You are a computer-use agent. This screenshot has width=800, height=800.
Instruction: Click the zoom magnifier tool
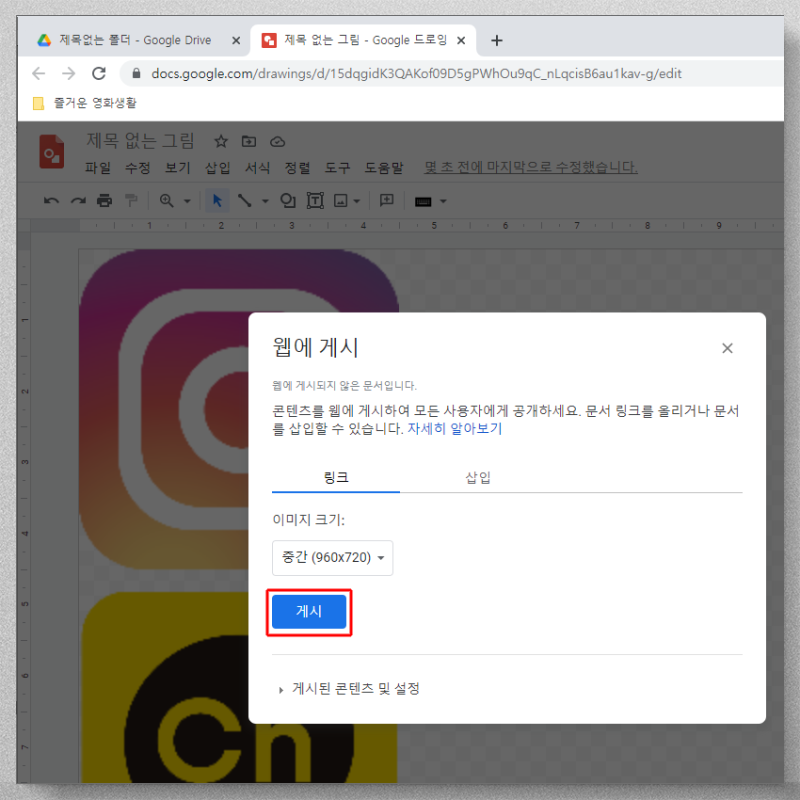point(166,201)
